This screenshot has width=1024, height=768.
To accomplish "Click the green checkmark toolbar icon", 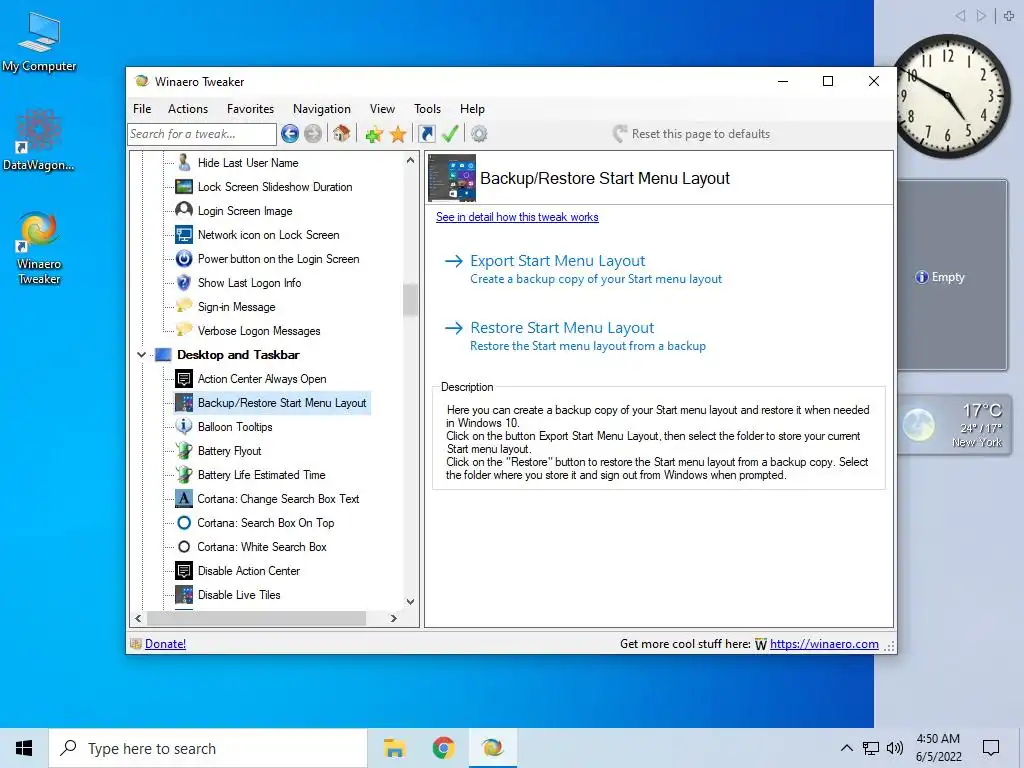I will [450, 134].
